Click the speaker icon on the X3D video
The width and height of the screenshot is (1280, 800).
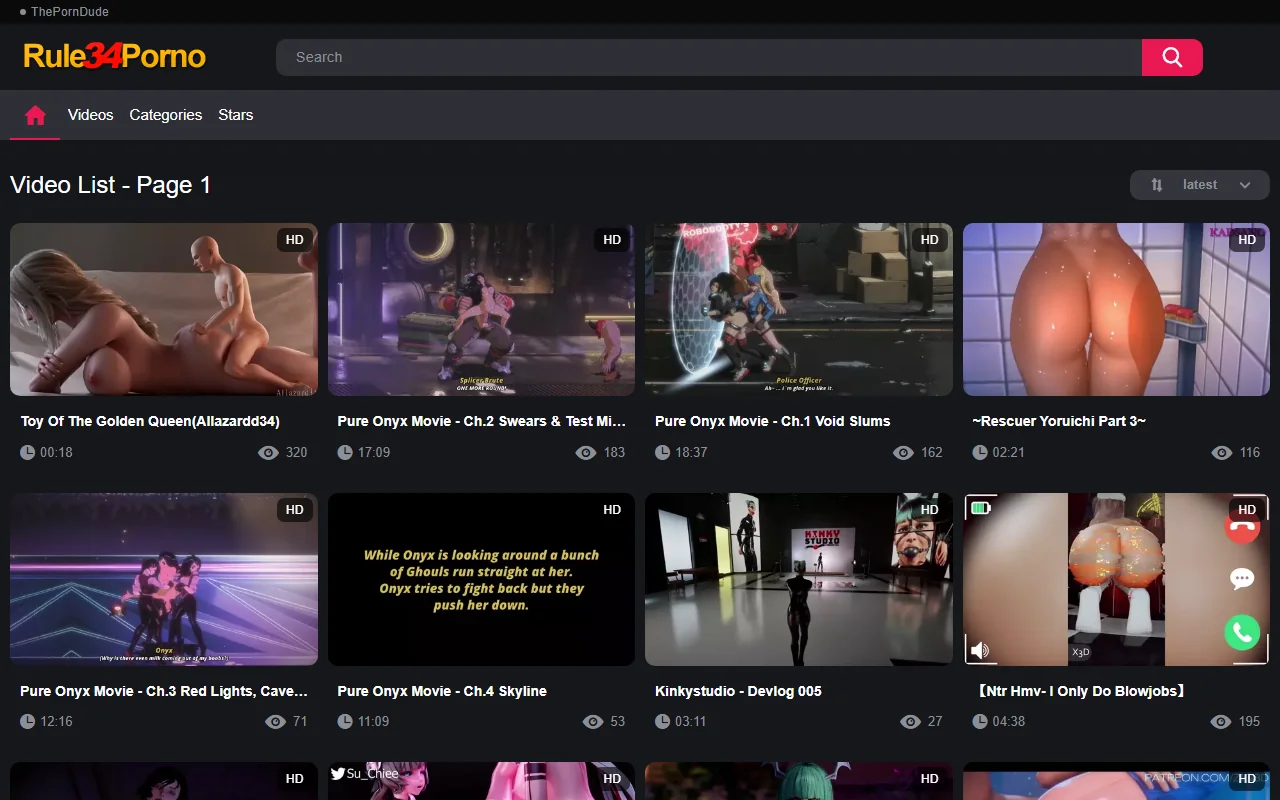pos(980,649)
